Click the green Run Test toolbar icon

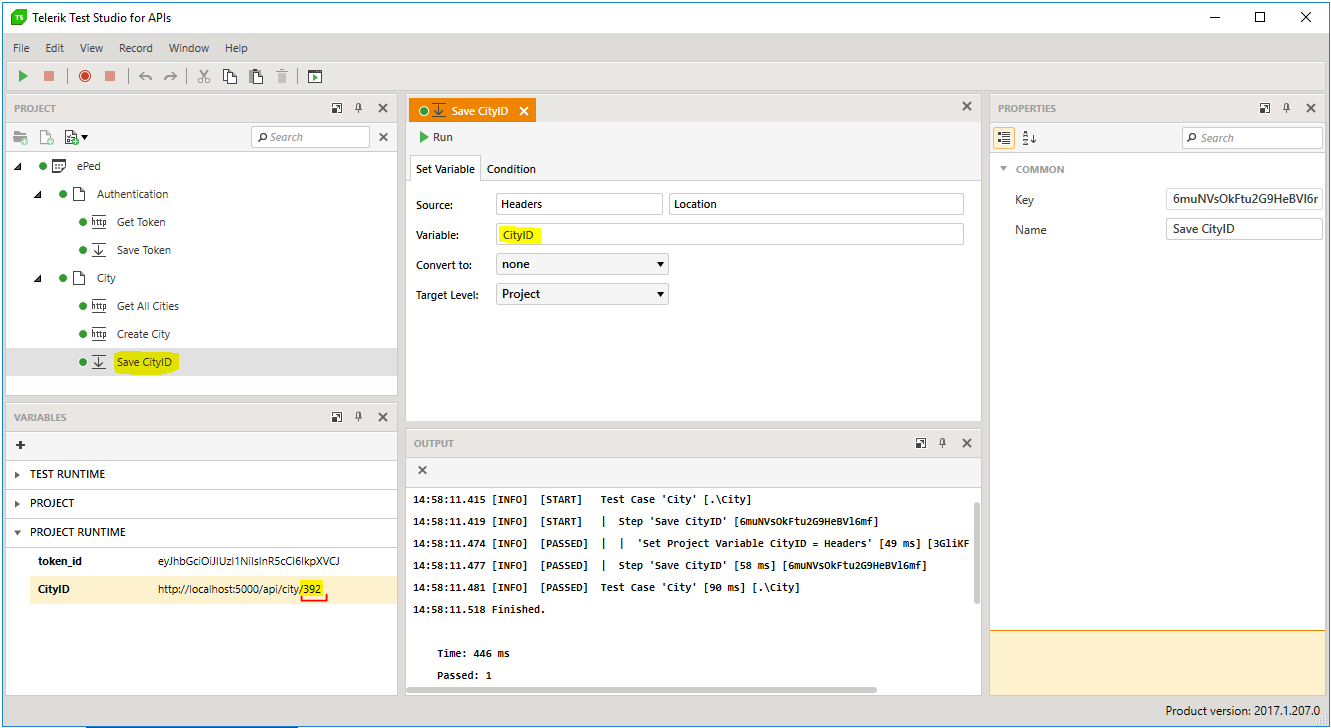pyautogui.click(x=24, y=76)
